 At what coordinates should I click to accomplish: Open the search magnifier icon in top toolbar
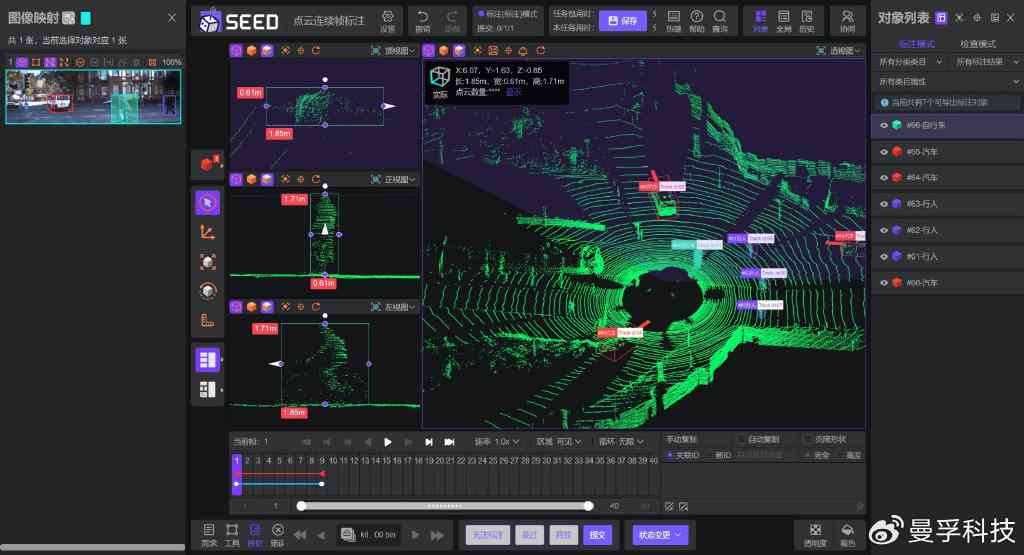click(720, 20)
